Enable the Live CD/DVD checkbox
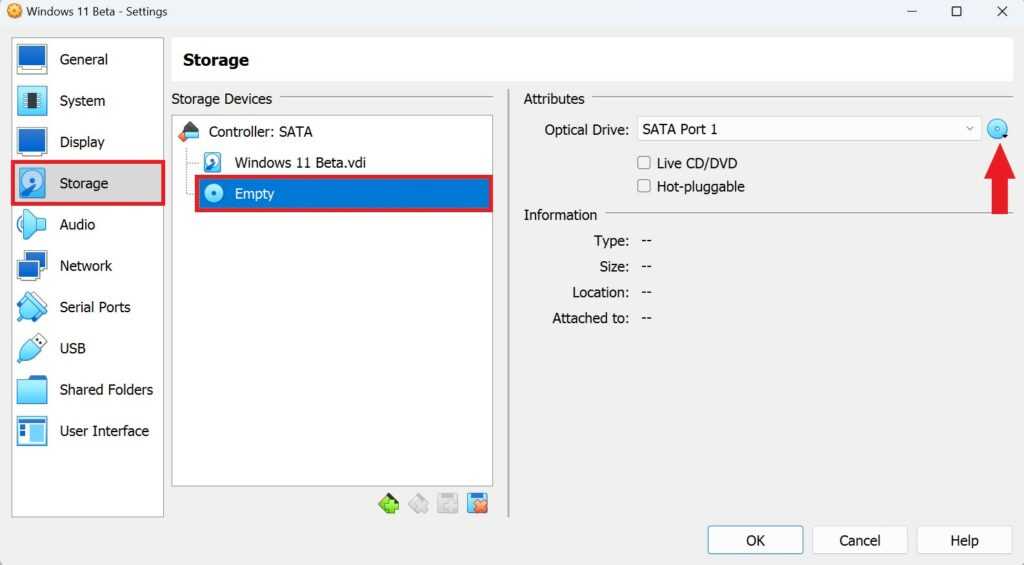Viewport: 1024px width, 565px height. pyautogui.click(x=644, y=163)
